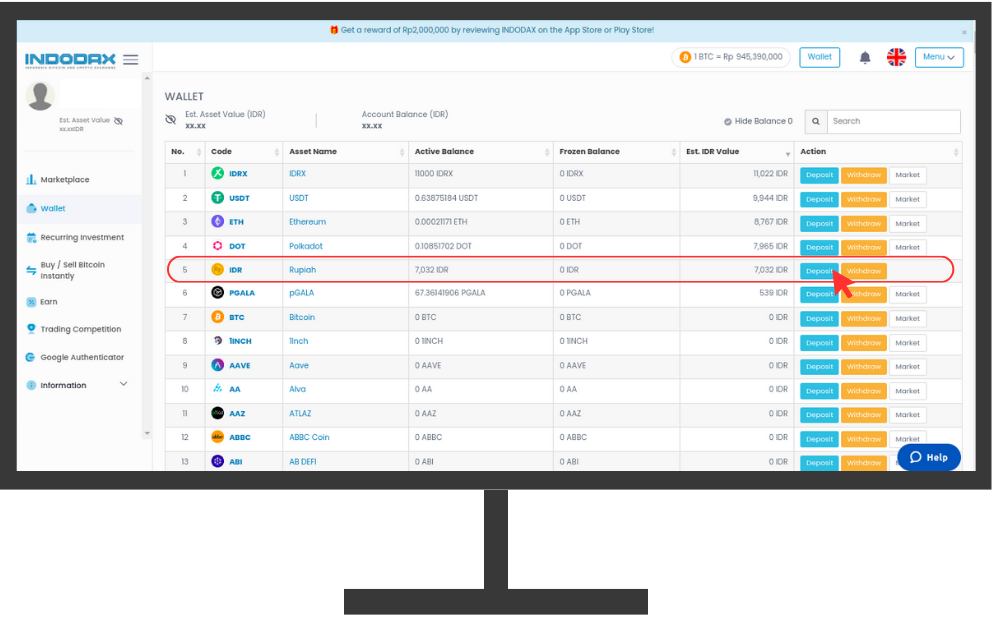The height and width of the screenshot is (622, 993).
Task: Click the Bitcoin coin icon in row 7
Action: (x=218, y=318)
